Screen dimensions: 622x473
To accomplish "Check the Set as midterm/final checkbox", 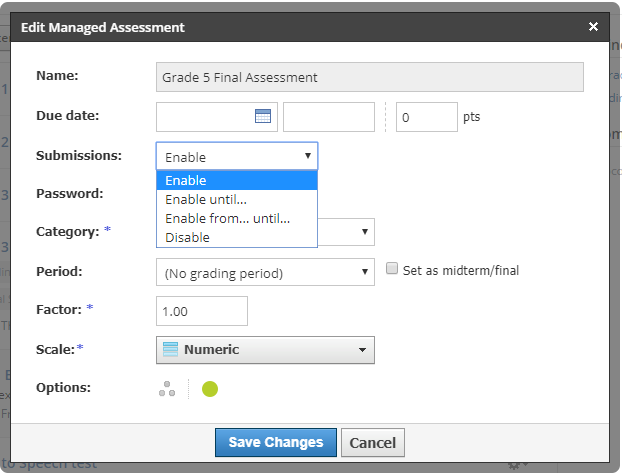I will [x=393, y=269].
